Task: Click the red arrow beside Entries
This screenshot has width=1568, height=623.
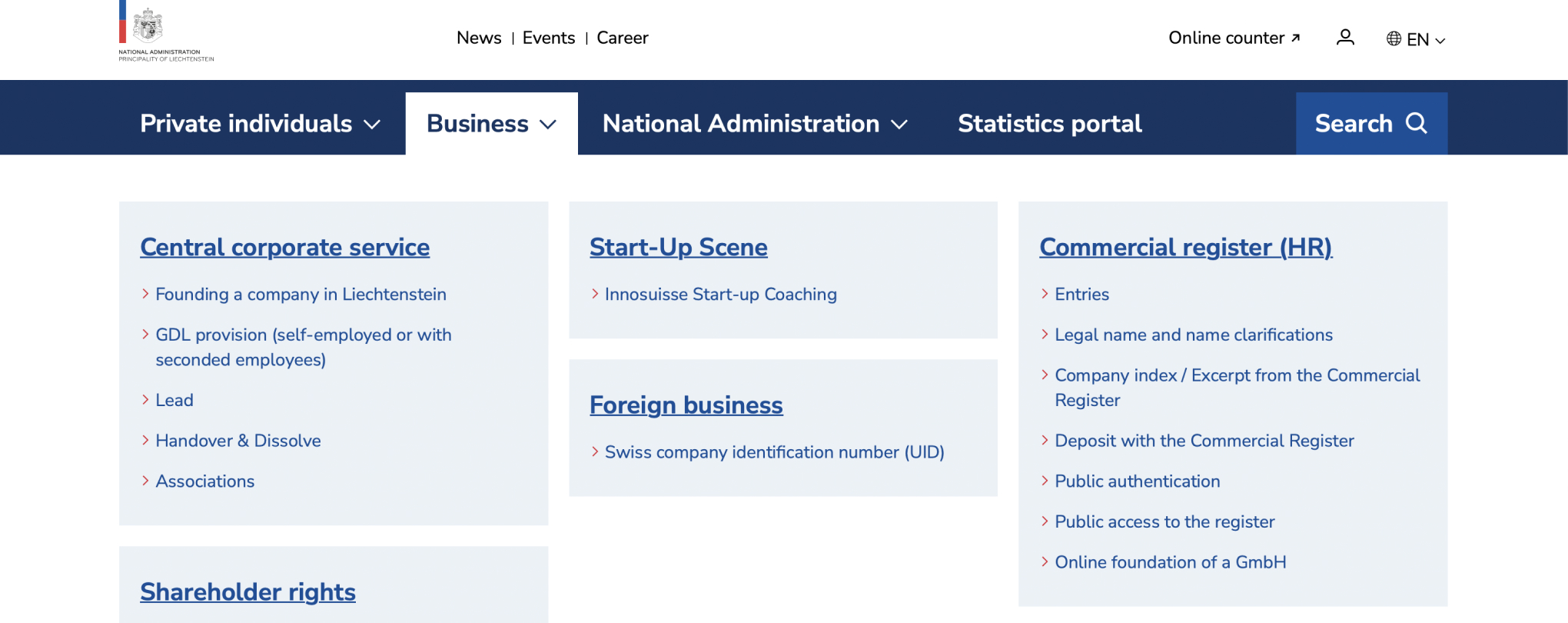Action: tap(1045, 294)
